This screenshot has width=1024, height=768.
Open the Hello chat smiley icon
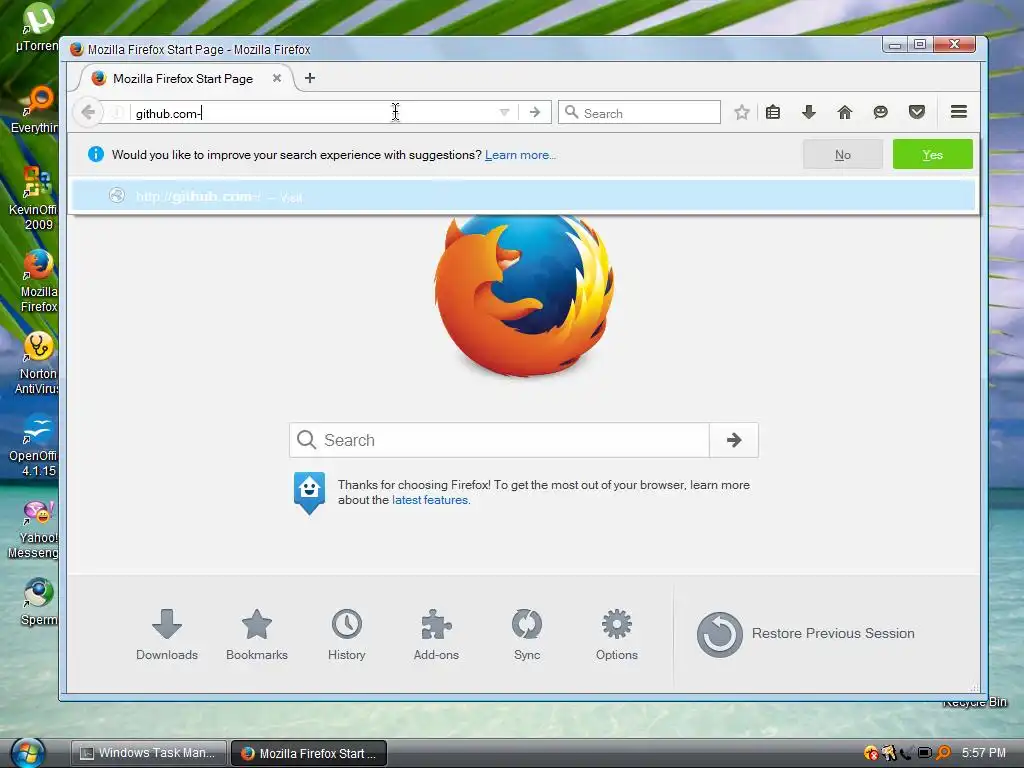pyautogui.click(x=880, y=112)
